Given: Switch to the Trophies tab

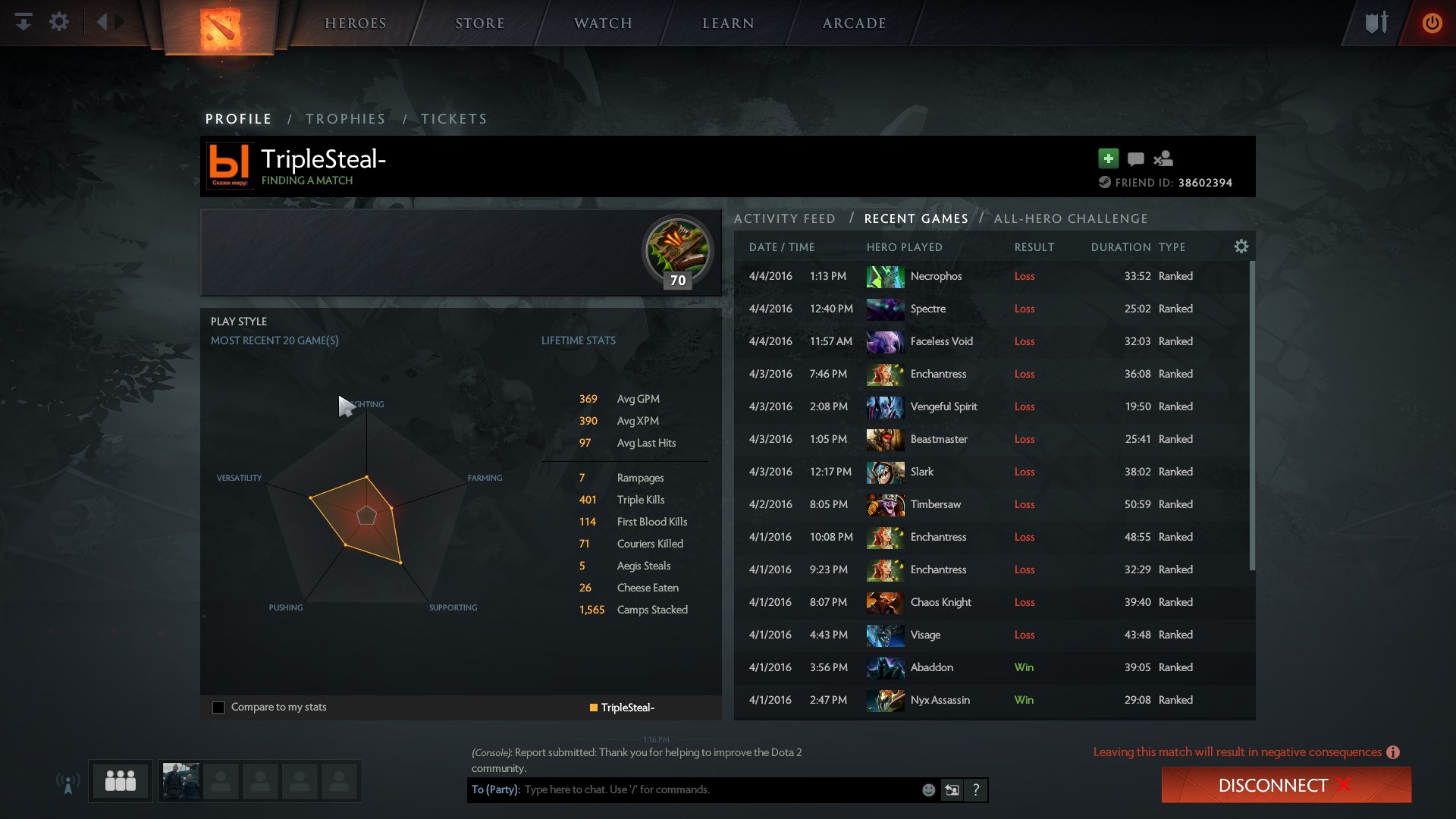Looking at the screenshot, I should pyautogui.click(x=346, y=119).
